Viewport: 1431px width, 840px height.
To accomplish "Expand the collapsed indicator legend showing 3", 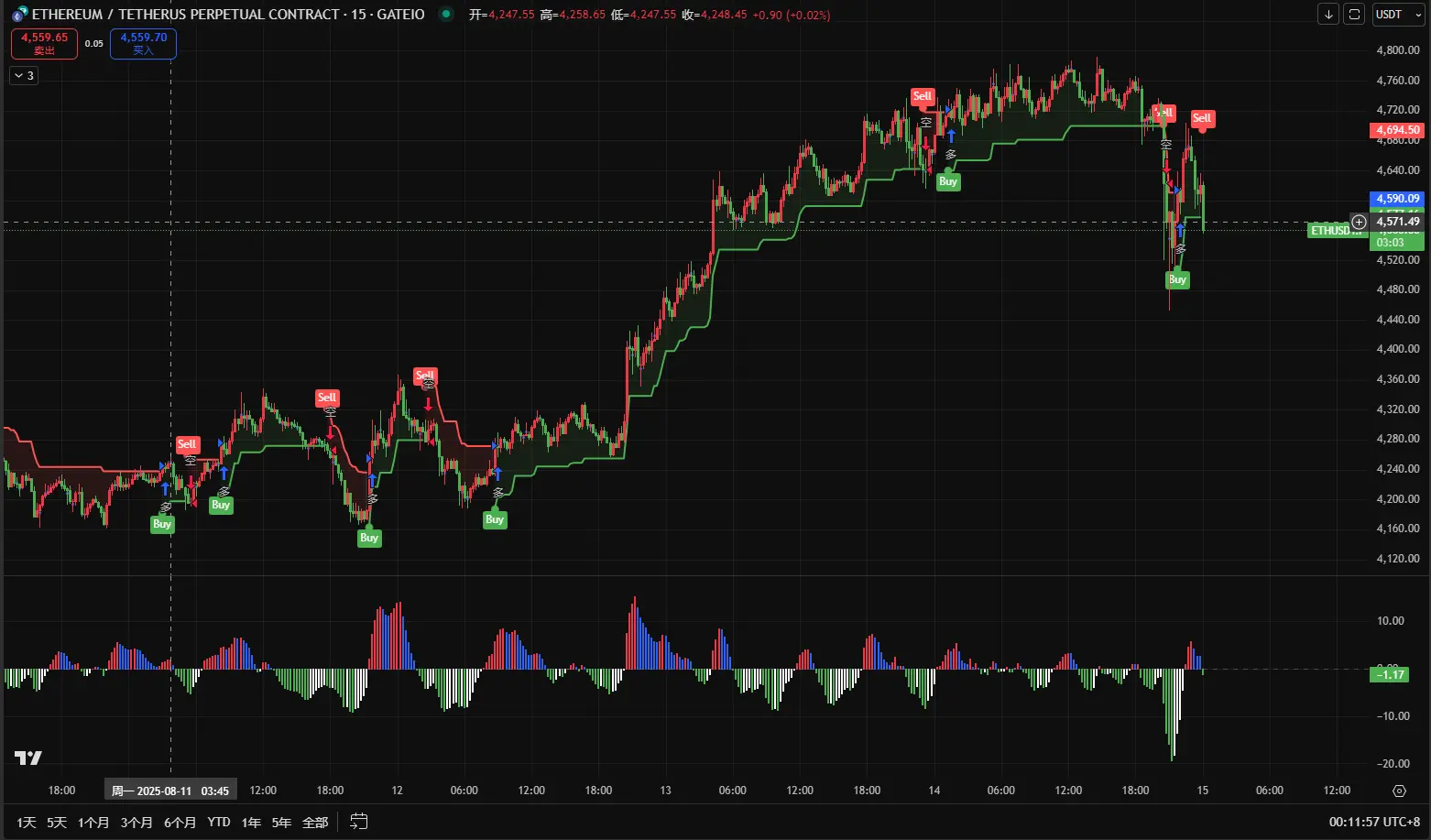I will click(x=24, y=76).
